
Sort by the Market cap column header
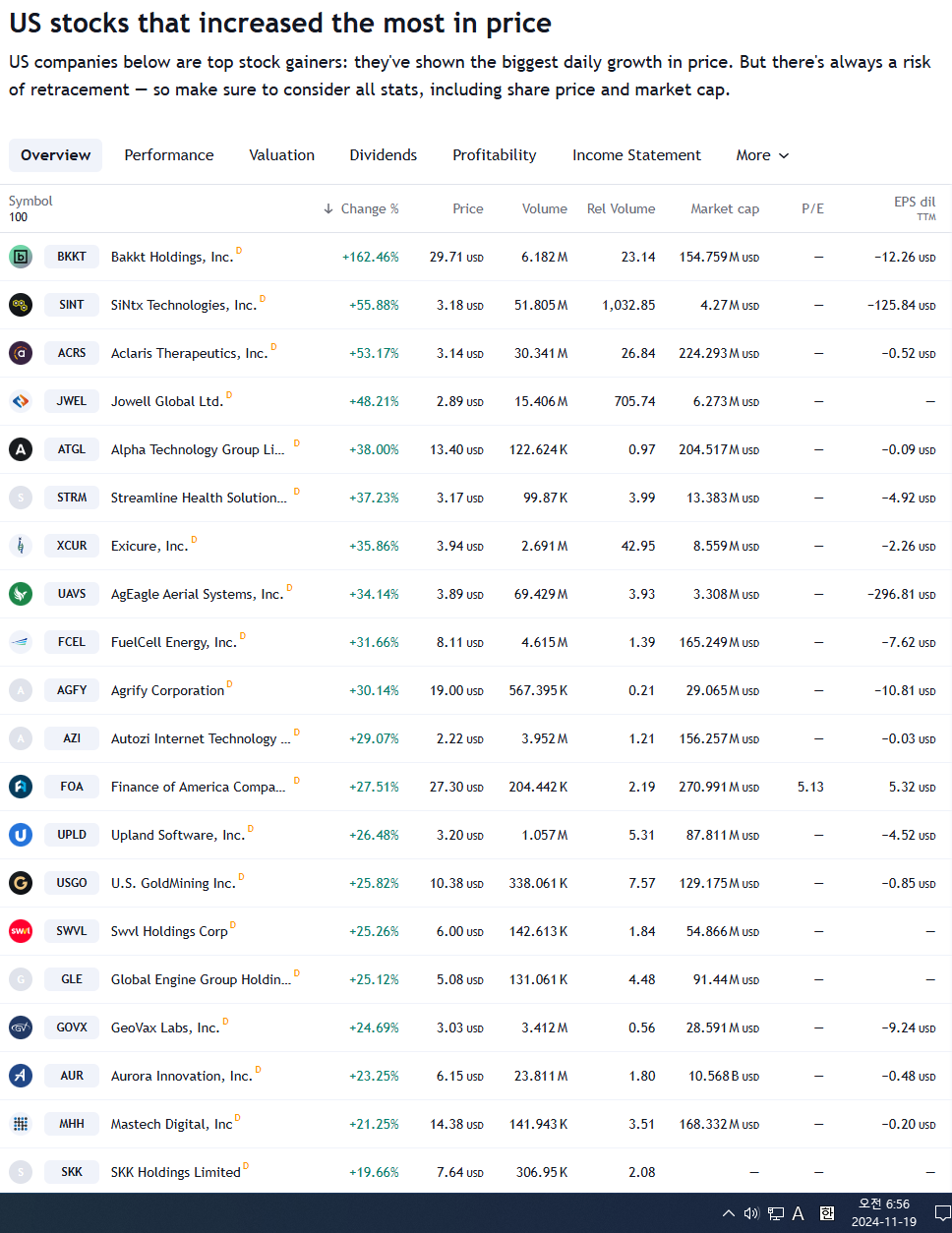point(725,208)
